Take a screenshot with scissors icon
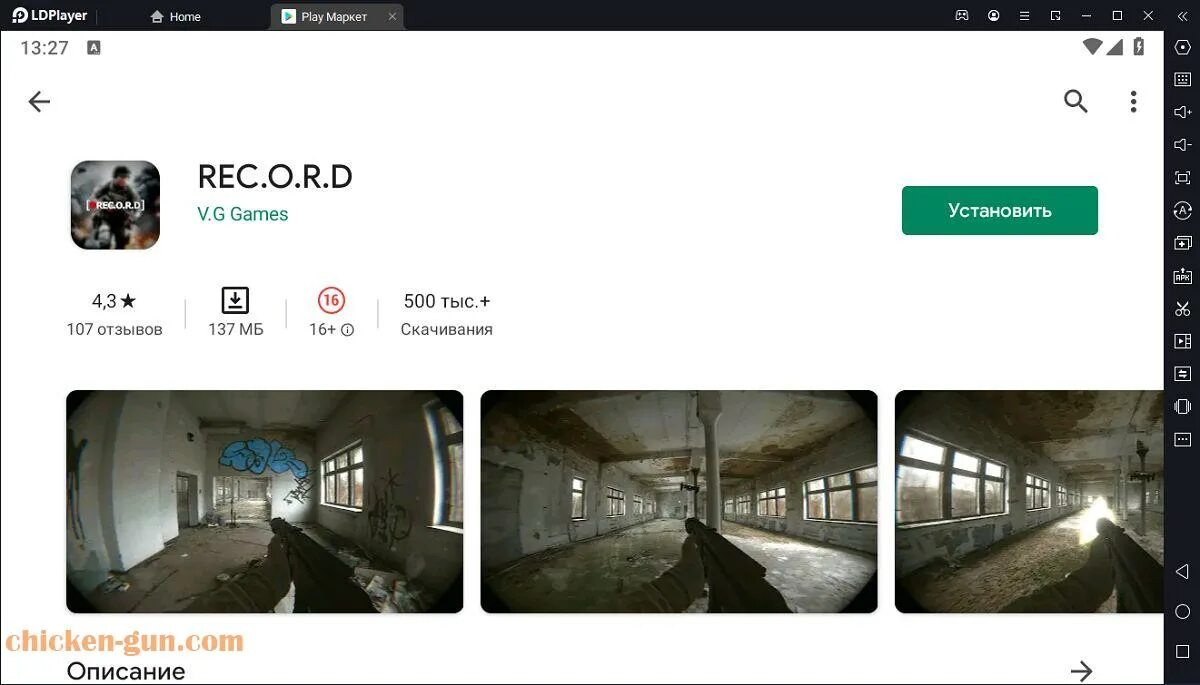Viewport: 1200px width, 685px height. (1182, 309)
